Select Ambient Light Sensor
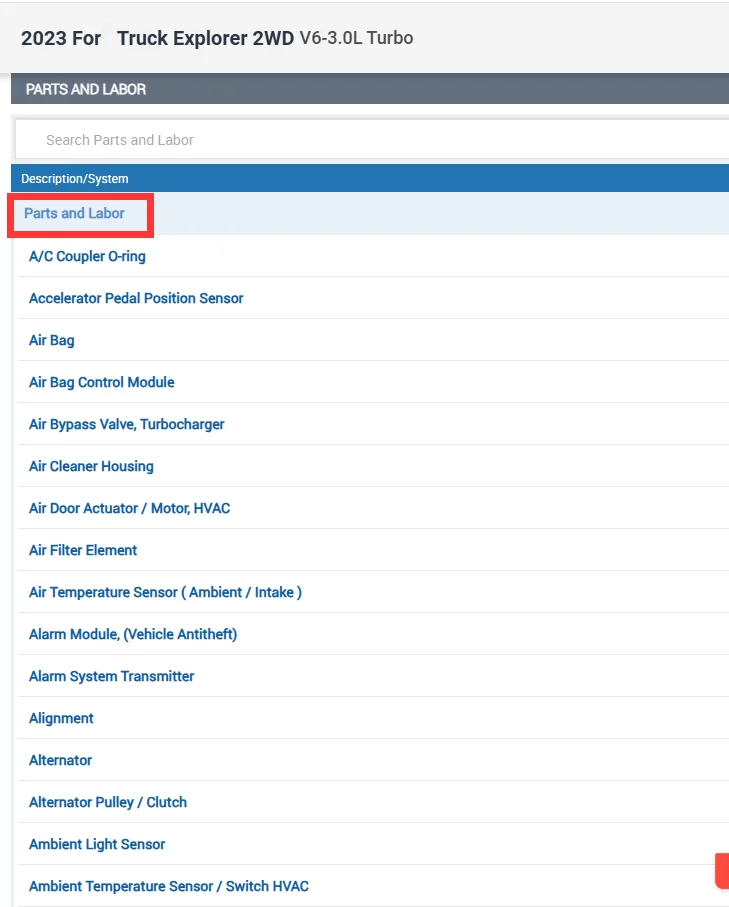Screen dimensions: 729x907 coord(97,844)
